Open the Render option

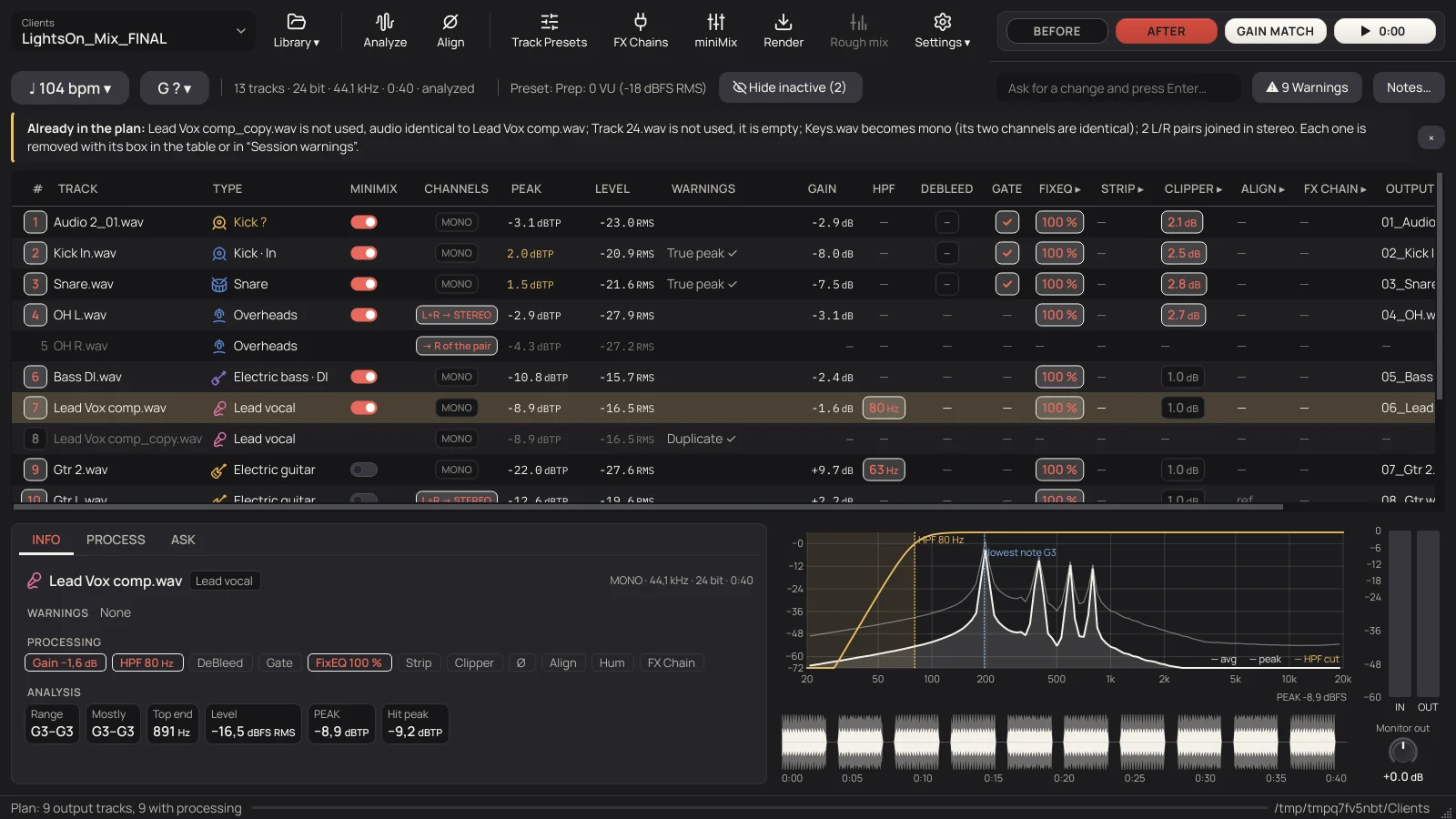click(784, 31)
